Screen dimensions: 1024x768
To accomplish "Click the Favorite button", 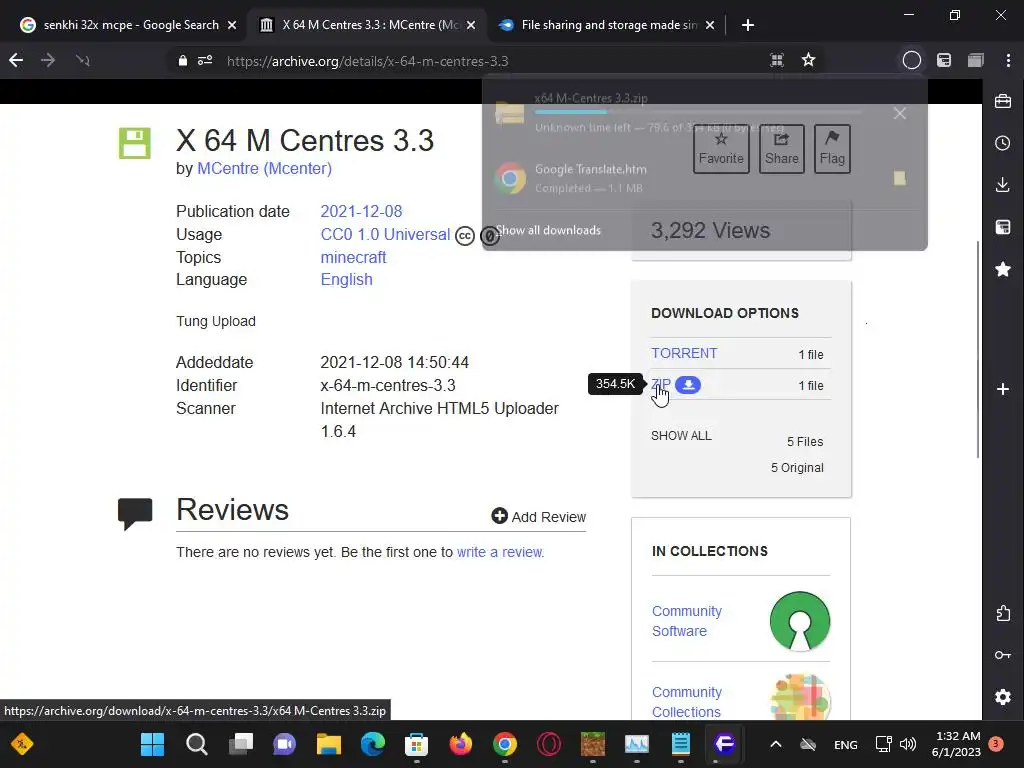I will point(721,149).
